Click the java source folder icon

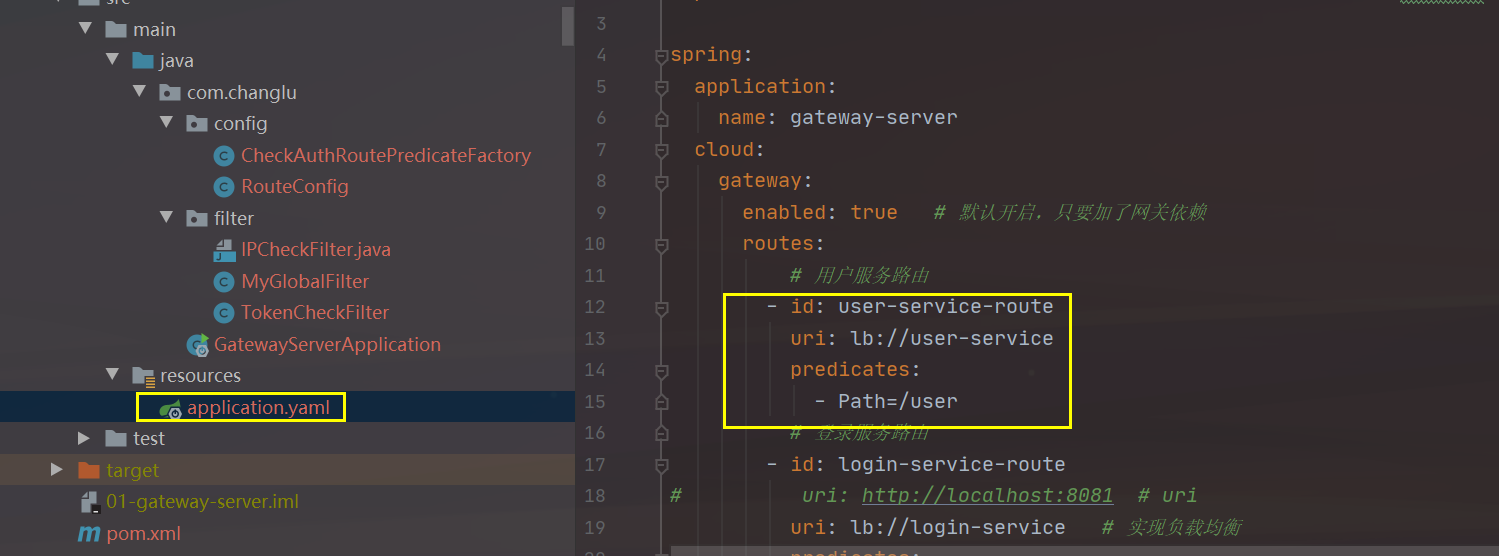click(x=143, y=61)
